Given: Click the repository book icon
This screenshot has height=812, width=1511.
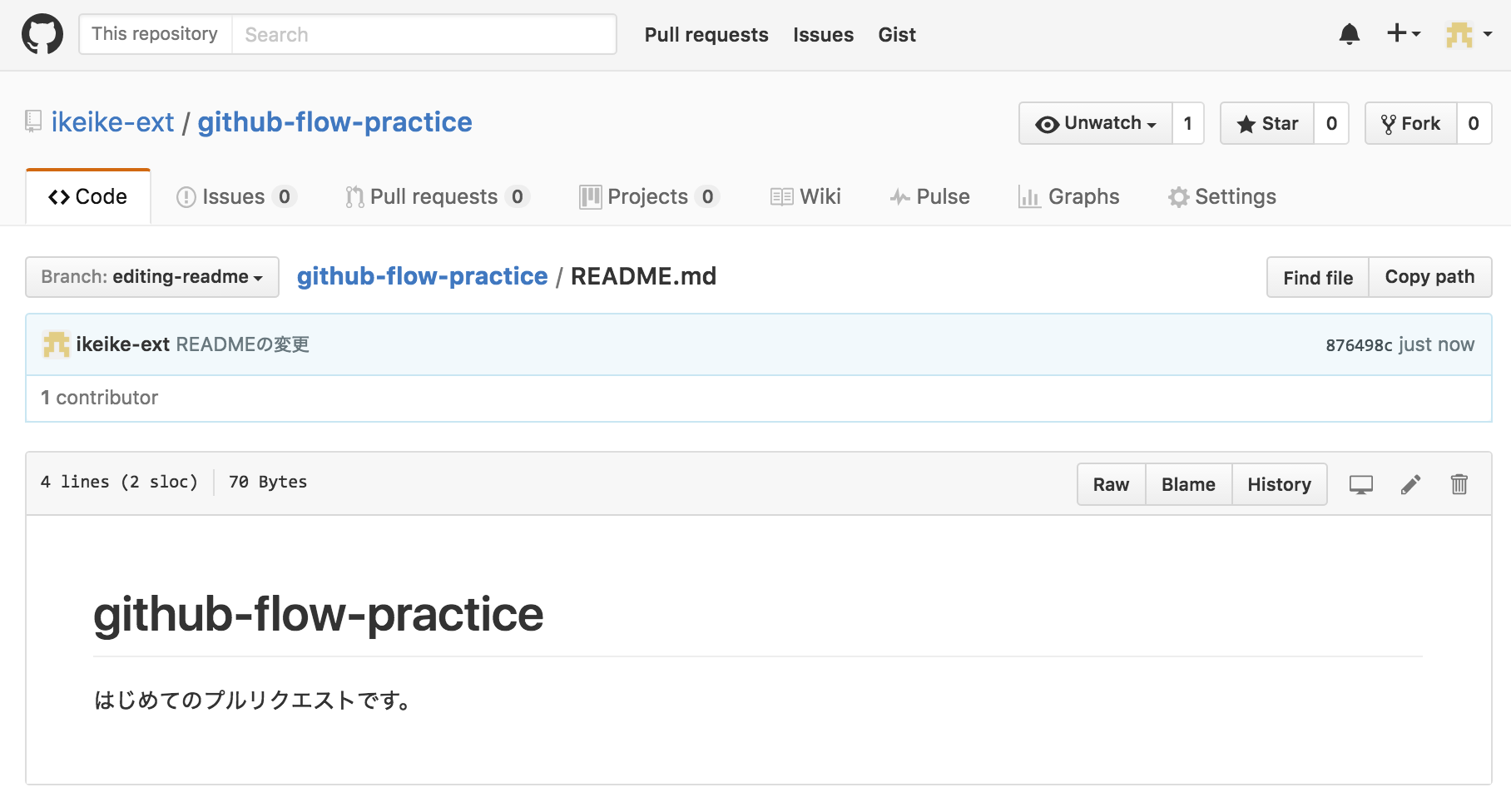Looking at the screenshot, I should (x=33, y=121).
